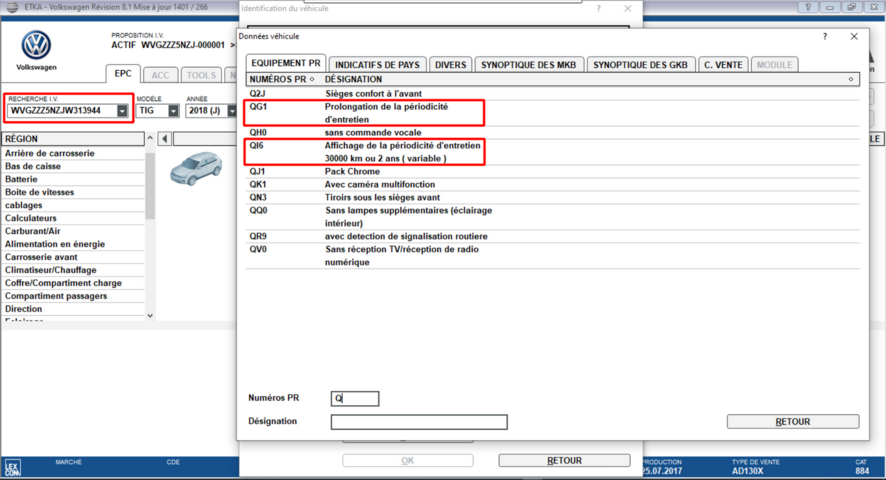This screenshot has height=480, width=886.
Task: Click the AD130X type de vente value
Action: coord(748,471)
